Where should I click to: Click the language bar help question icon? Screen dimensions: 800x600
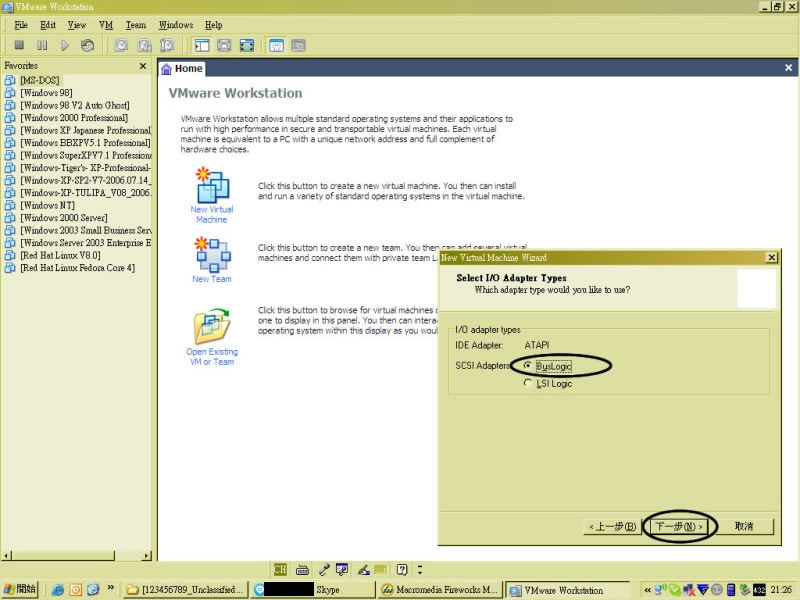click(402, 569)
